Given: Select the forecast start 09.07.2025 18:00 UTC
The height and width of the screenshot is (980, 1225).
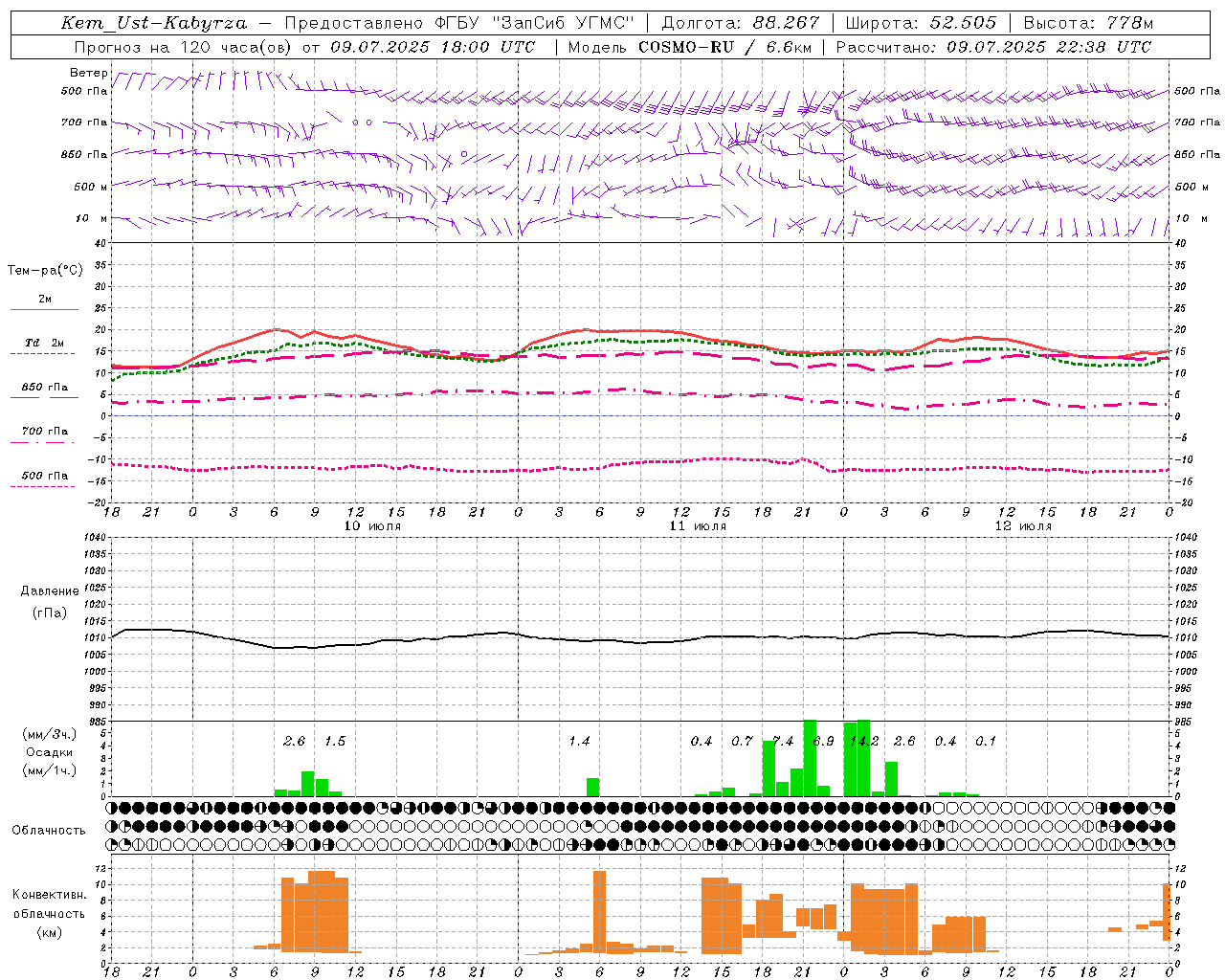Looking at the screenshot, I should [x=432, y=47].
